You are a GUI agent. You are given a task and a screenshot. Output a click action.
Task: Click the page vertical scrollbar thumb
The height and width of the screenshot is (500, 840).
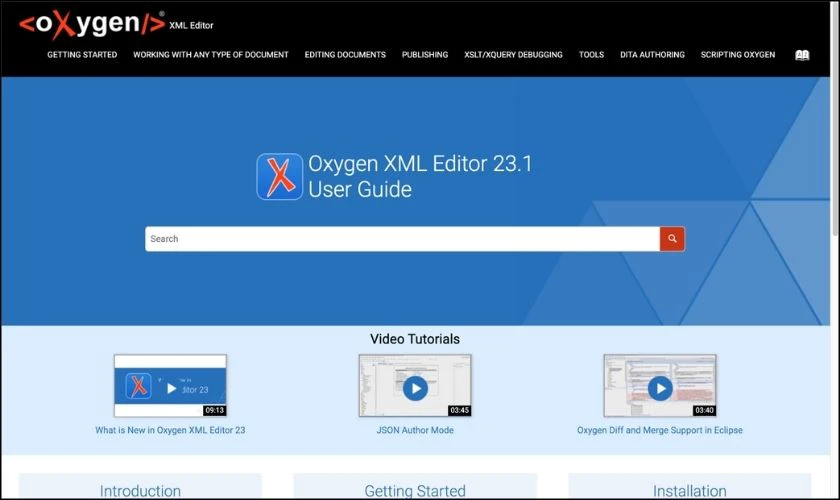(835, 118)
